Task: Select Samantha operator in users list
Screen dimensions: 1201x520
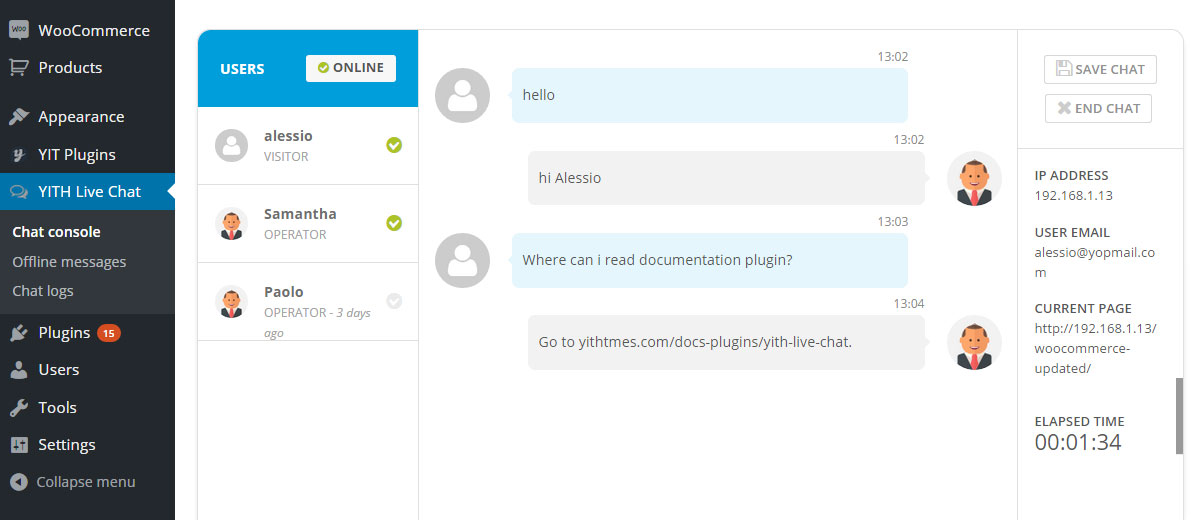Action: coord(300,223)
